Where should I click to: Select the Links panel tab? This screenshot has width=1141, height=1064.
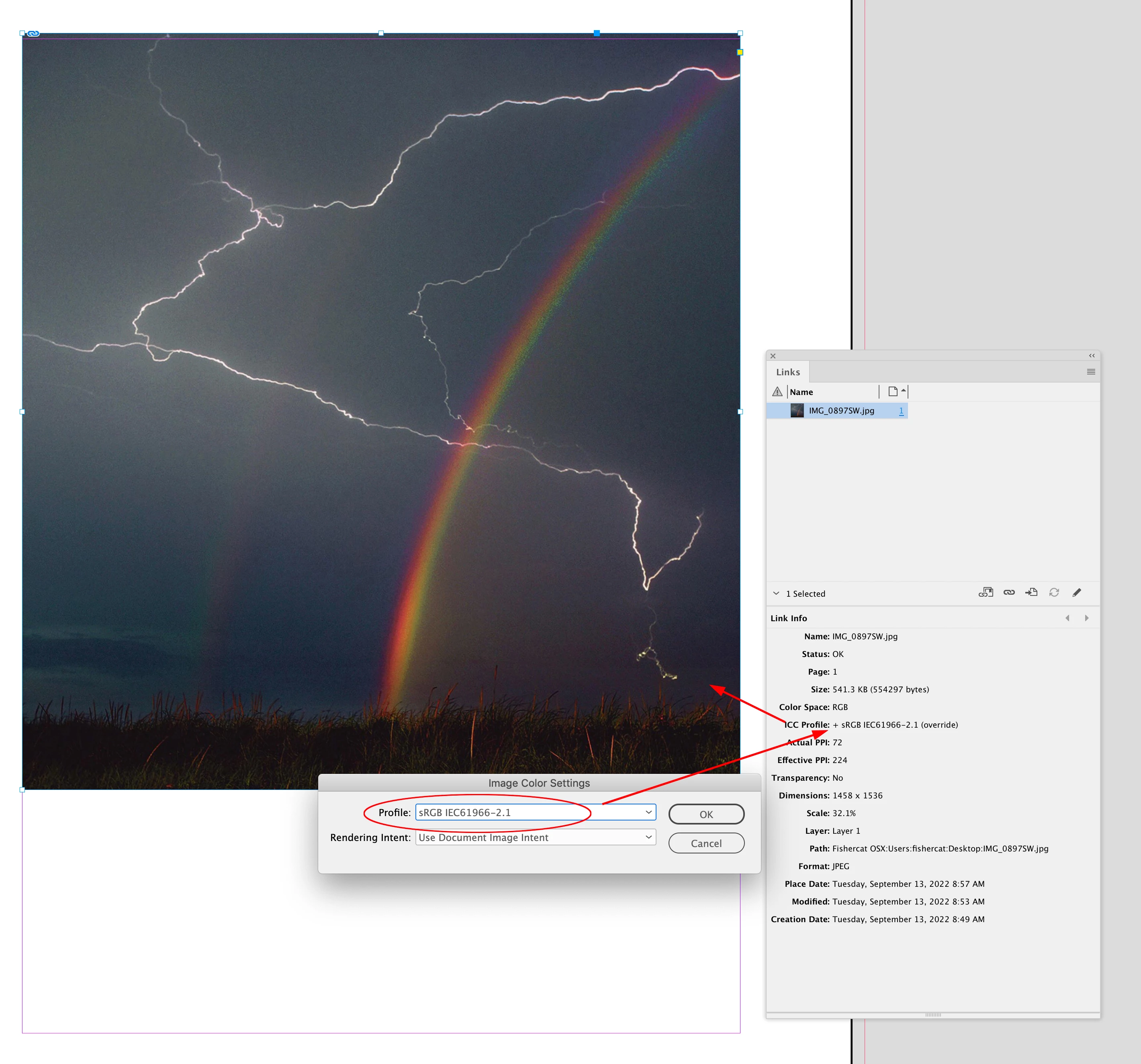pyautogui.click(x=787, y=372)
